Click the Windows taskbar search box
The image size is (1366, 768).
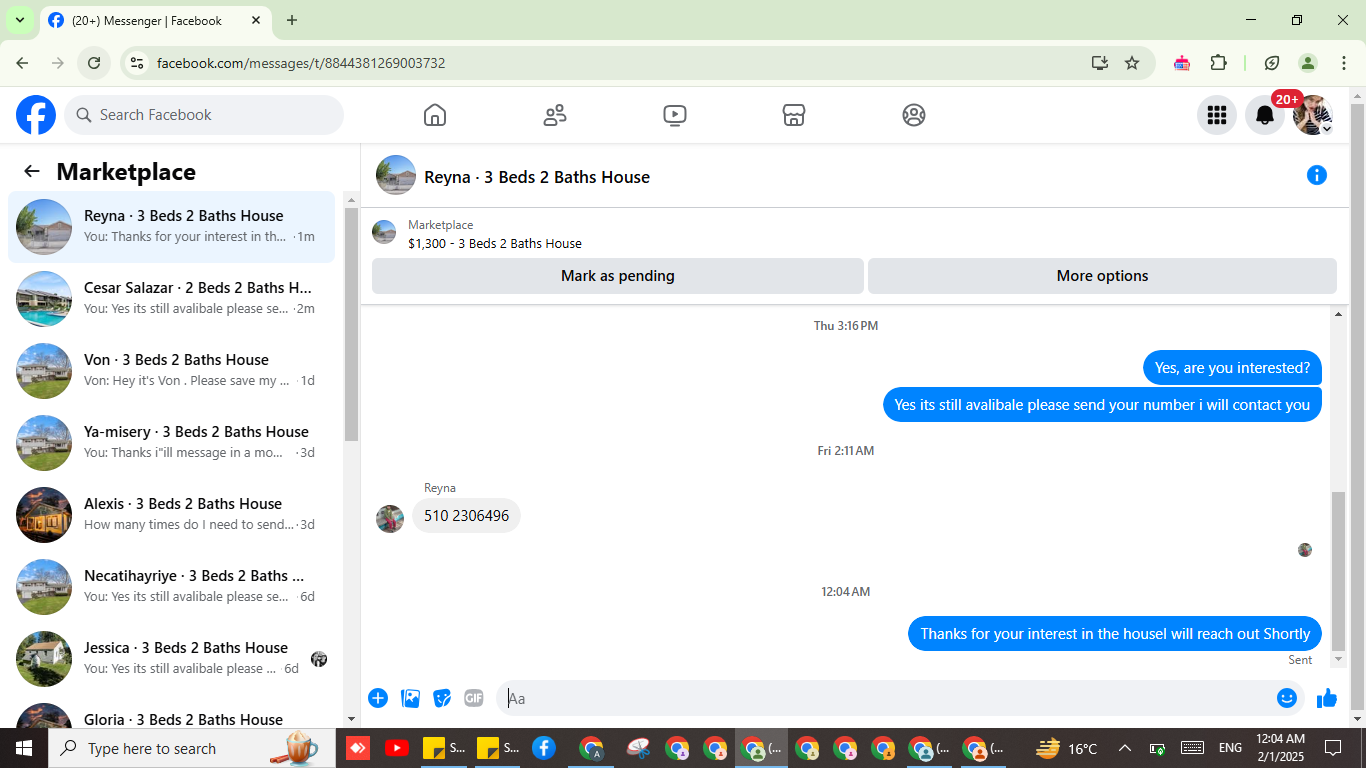click(190, 748)
